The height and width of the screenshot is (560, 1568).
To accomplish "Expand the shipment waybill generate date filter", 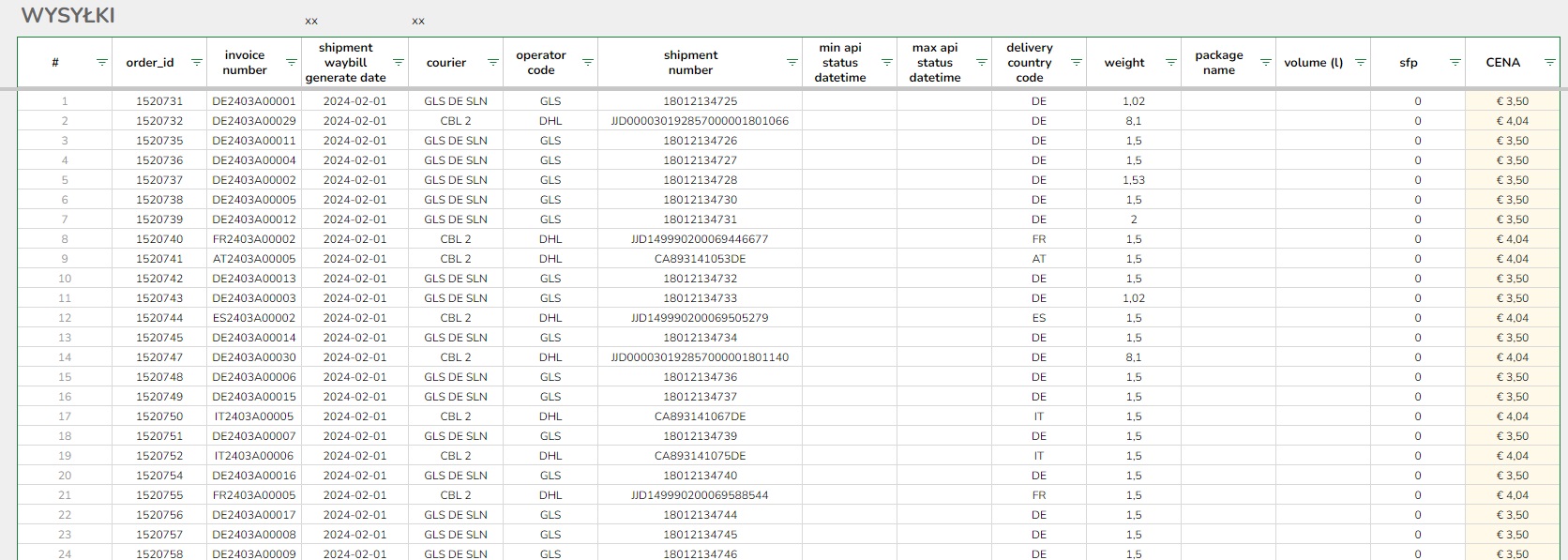I will tap(398, 63).
